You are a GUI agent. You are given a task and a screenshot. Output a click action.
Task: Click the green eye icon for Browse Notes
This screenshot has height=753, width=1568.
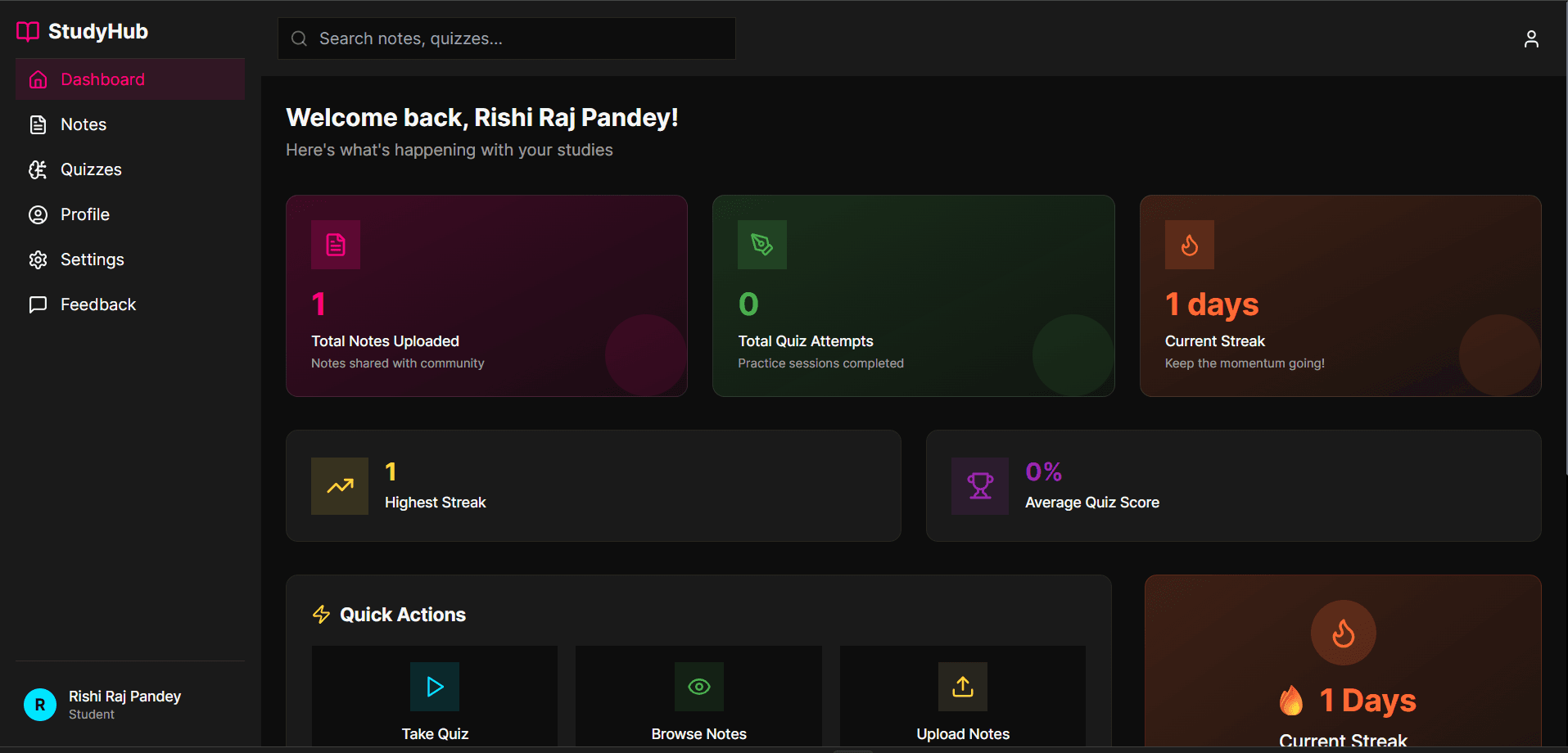pyautogui.click(x=699, y=687)
